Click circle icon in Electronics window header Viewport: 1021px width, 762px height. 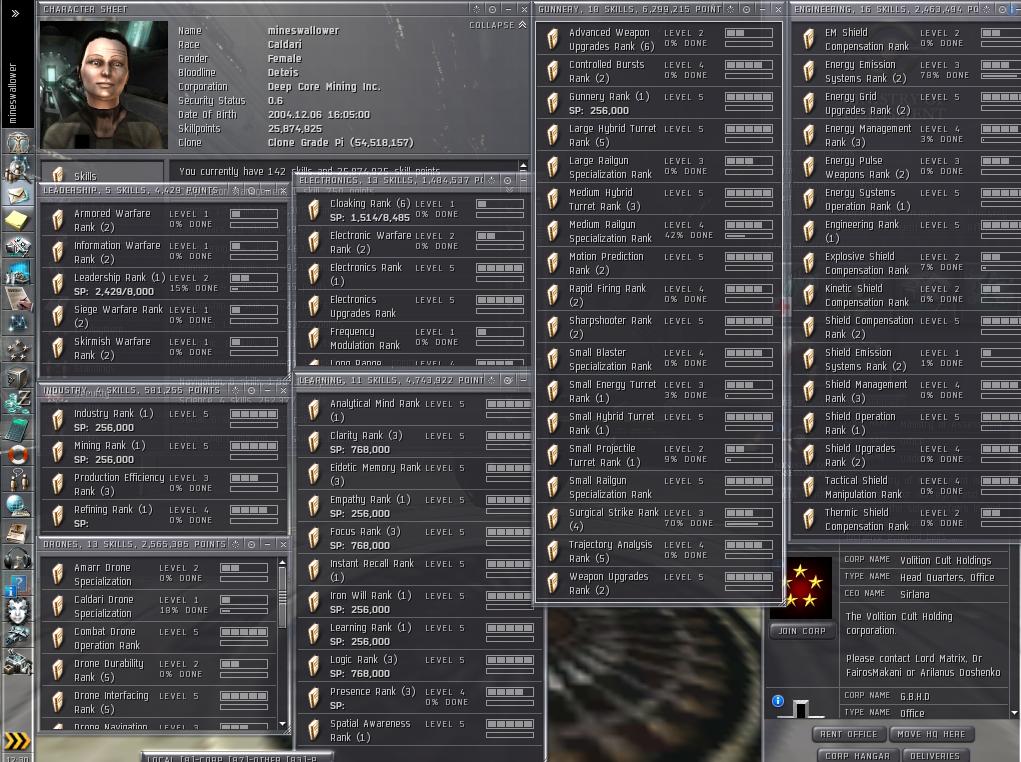click(x=507, y=180)
